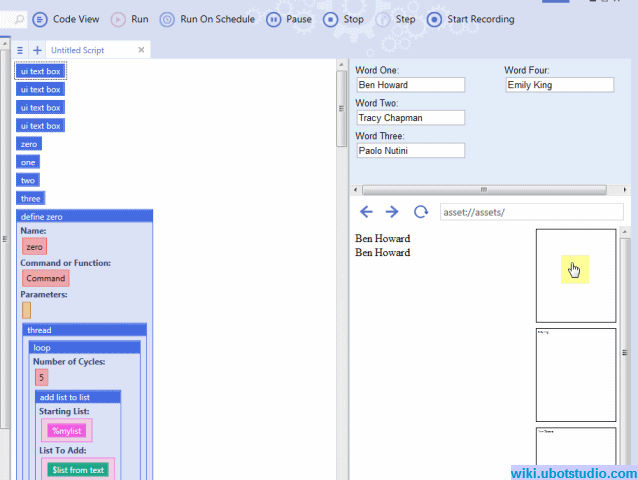638x480 pixels.
Task: Stop the script execution
Action: tap(343, 19)
